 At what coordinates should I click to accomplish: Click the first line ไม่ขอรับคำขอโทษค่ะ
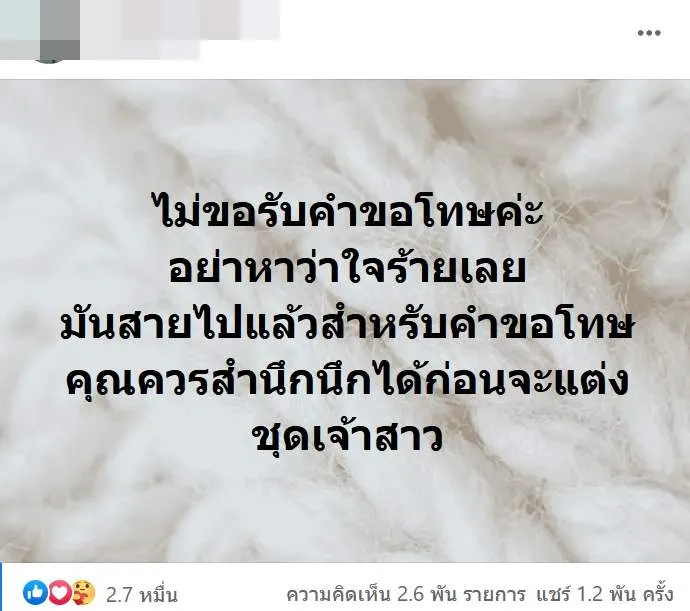(350, 213)
